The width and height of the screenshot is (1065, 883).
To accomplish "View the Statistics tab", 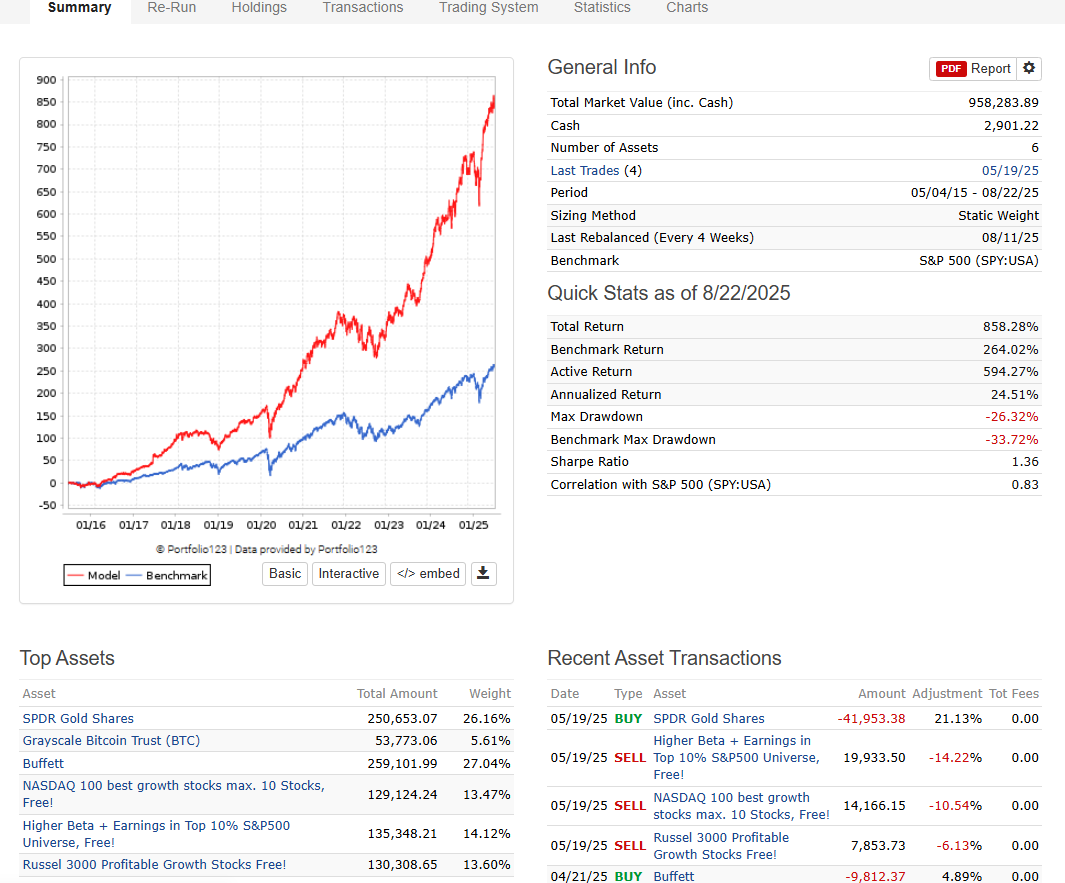I will (x=602, y=8).
